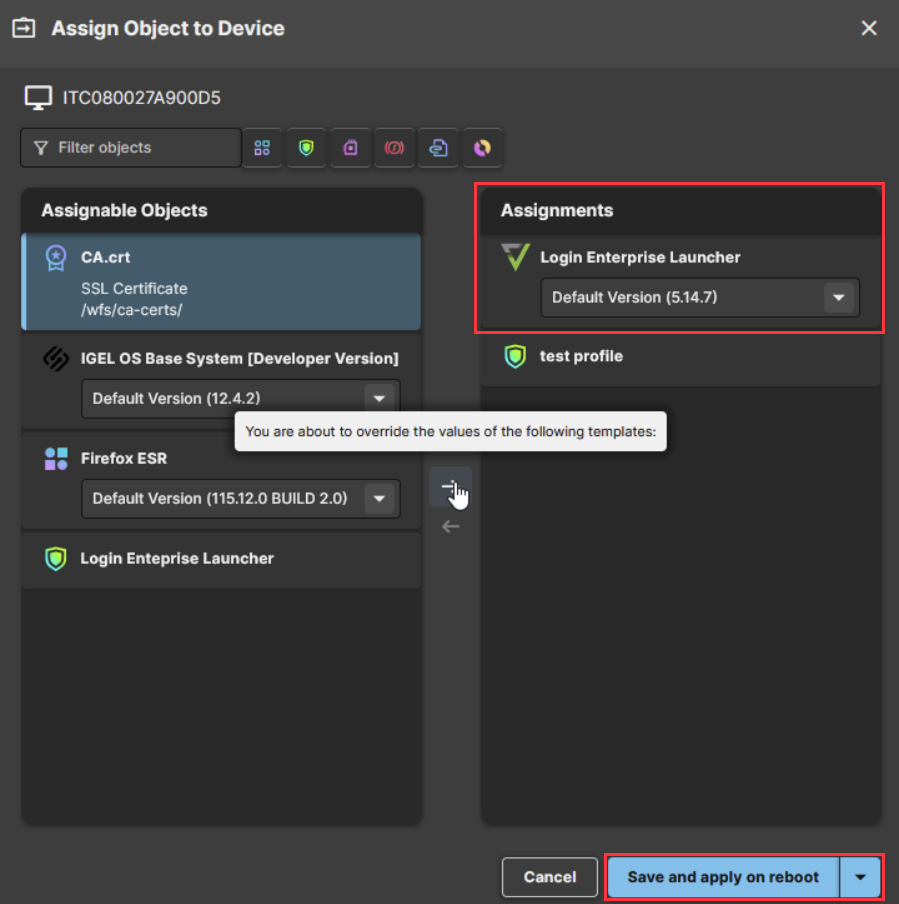Click the Cancel button
This screenshot has height=904, width=899.
click(x=549, y=877)
